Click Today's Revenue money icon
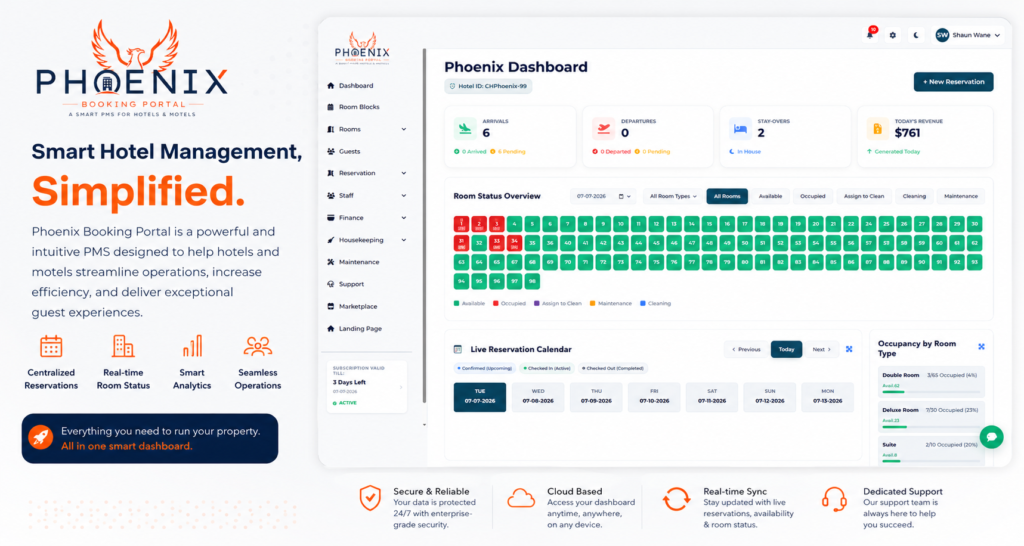 point(877,129)
